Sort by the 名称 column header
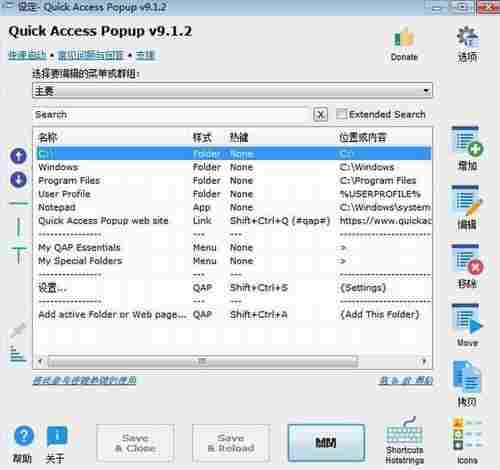Screen dimensions: 500x470 click(48, 137)
